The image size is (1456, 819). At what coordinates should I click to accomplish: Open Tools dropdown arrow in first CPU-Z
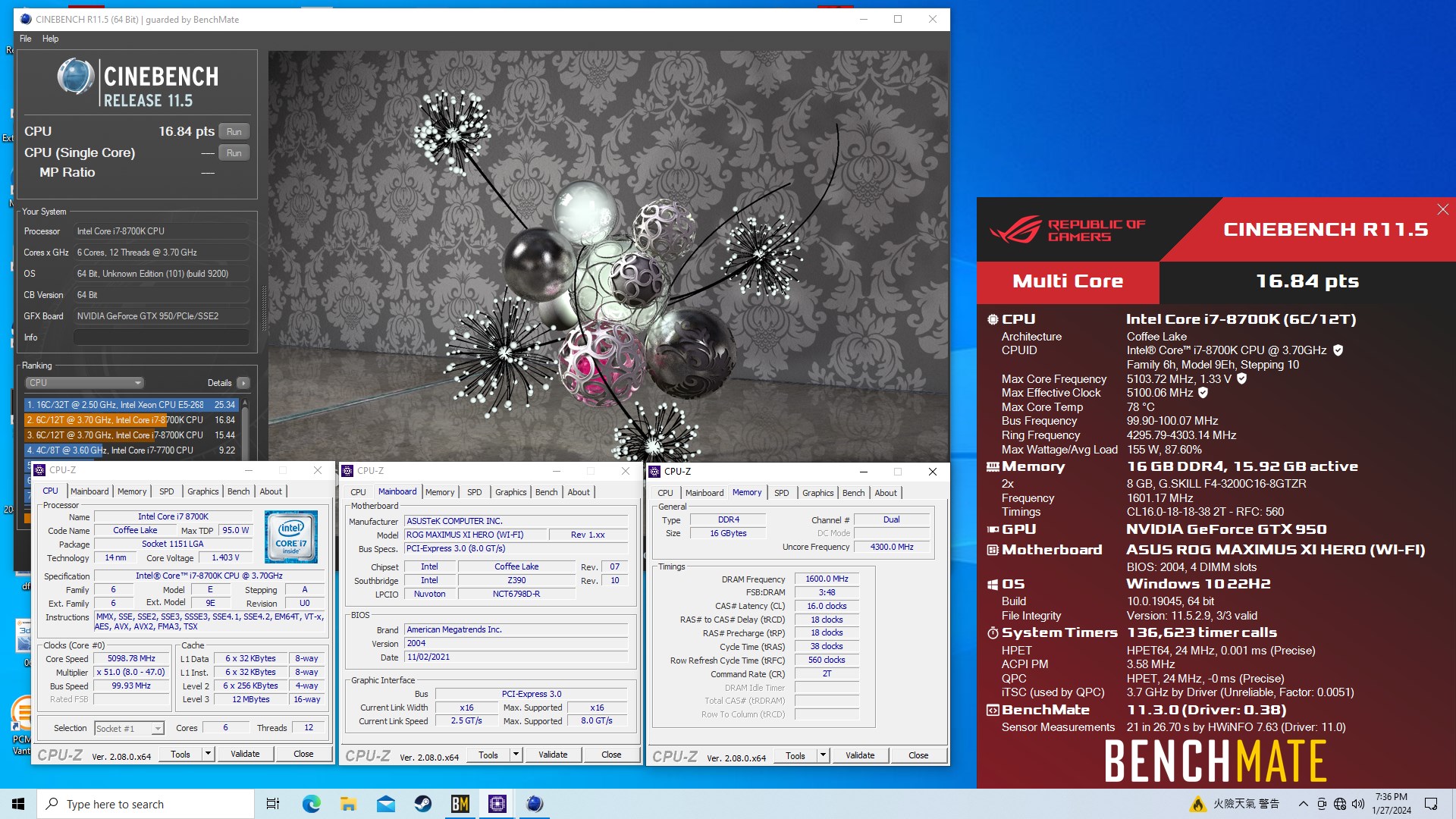click(x=208, y=754)
